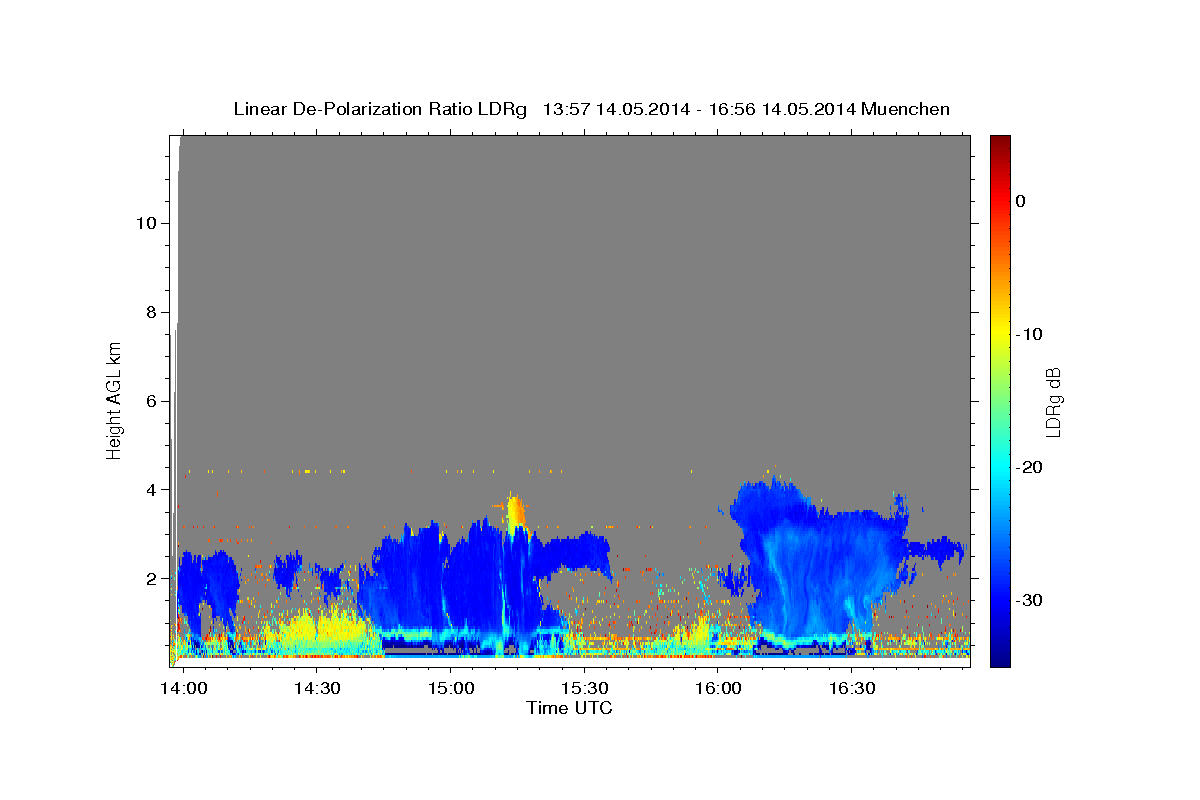This screenshot has height=800, width=1200.
Task: Click the plot title "Linear De-Polarization Ratio LDRg"
Action: pyautogui.click(x=380, y=109)
